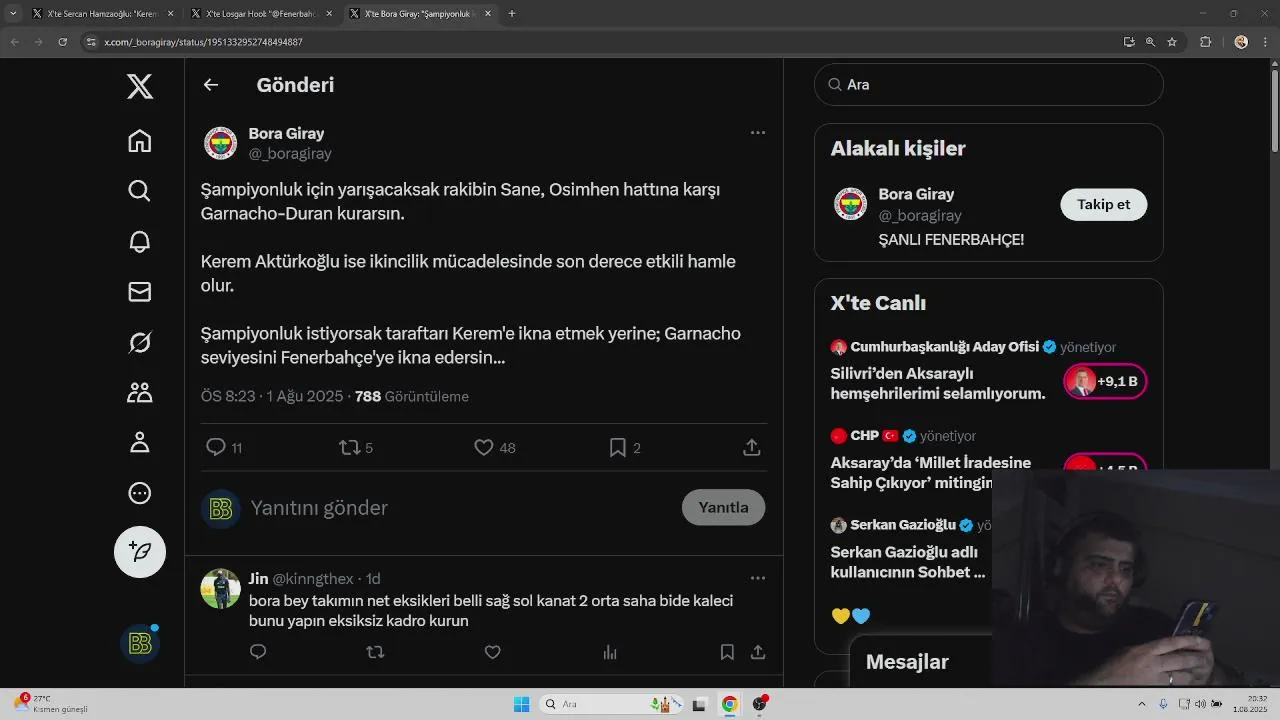This screenshot has height=720, width=1280.
Task: Click @kinngthex handle on the reply
Action: coord(313,579)
